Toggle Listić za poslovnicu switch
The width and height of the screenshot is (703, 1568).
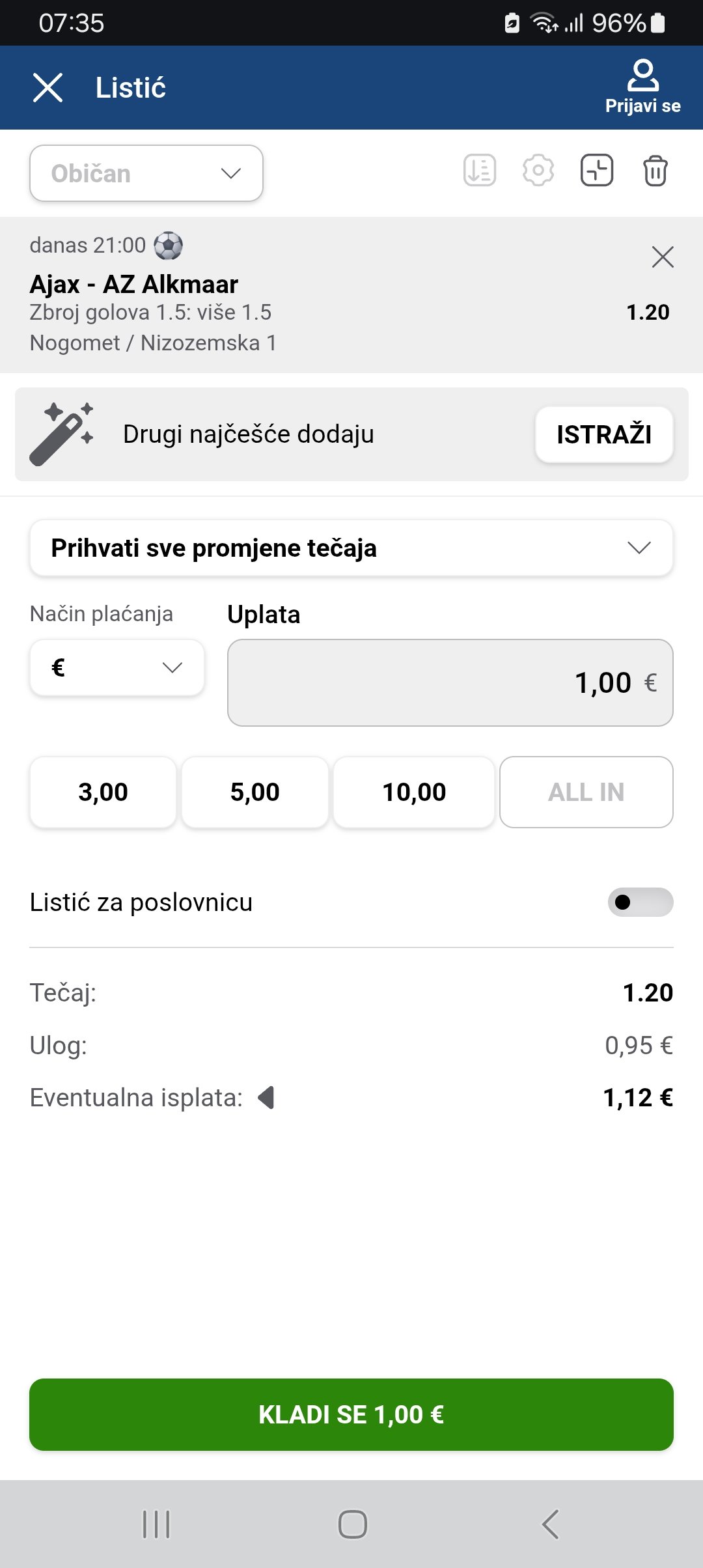tap(641, 902)
